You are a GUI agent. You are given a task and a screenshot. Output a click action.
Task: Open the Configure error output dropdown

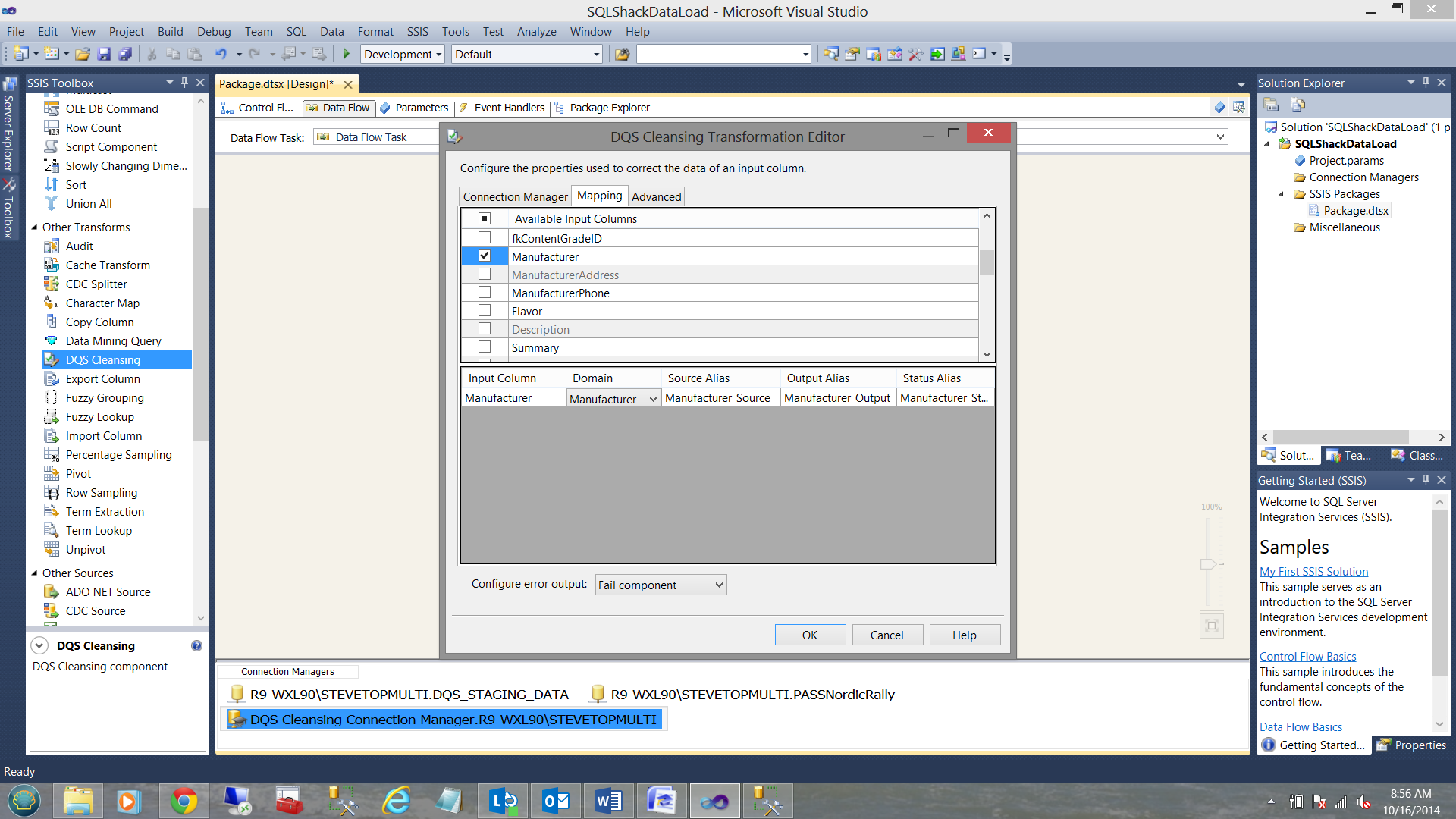point(718,585)
